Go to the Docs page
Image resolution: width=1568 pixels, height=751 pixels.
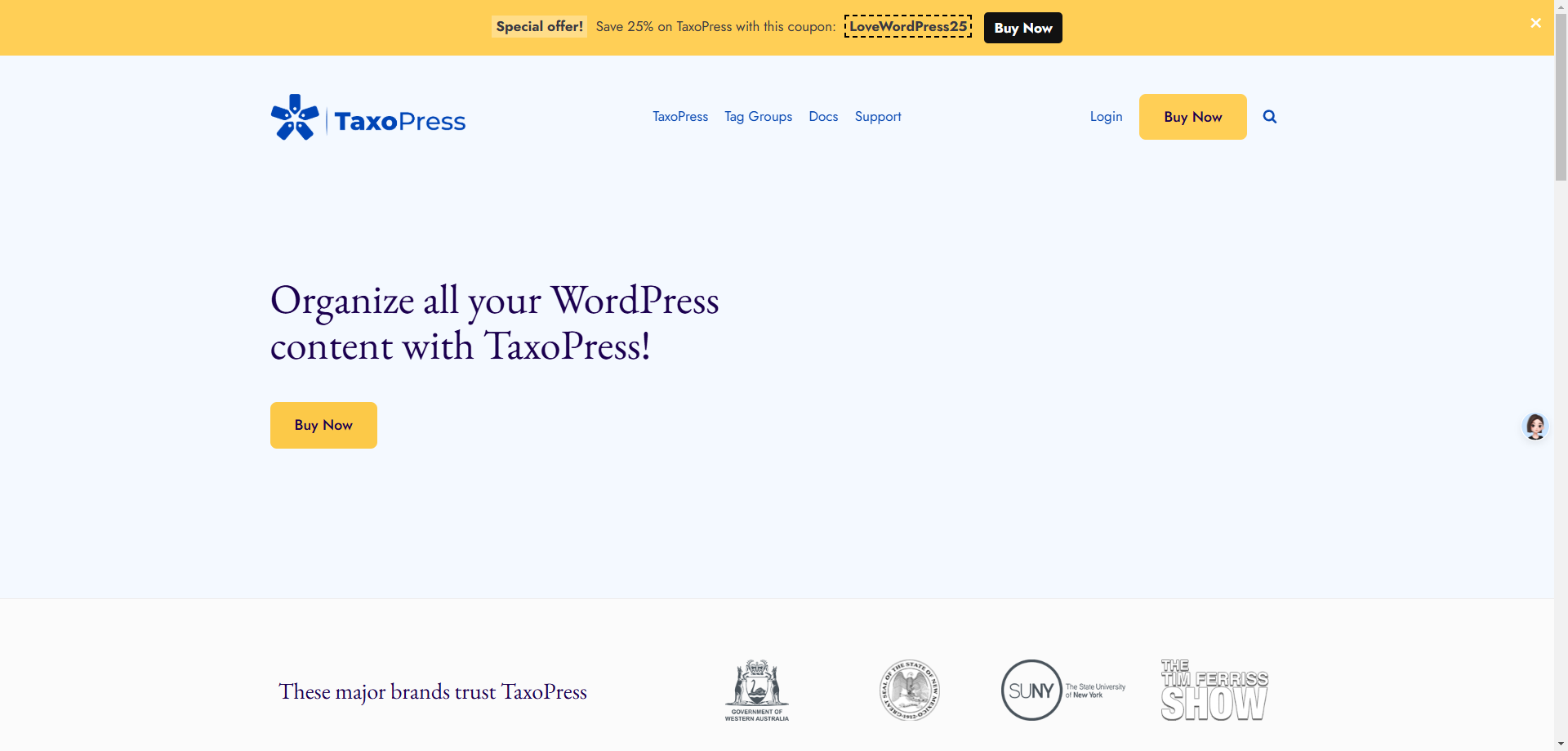point(823,117)
